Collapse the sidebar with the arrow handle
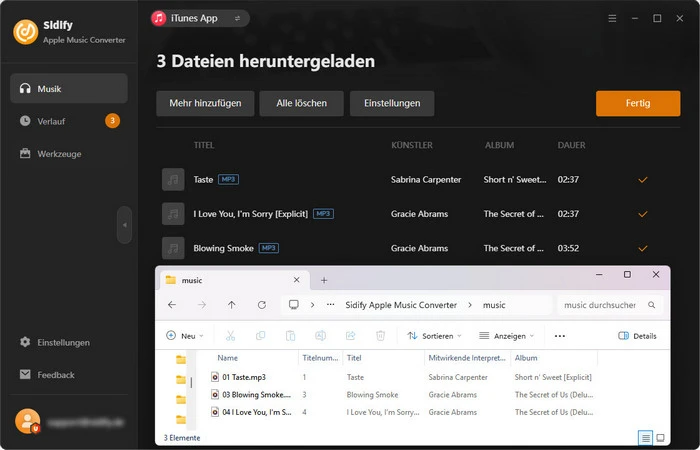700x450 pixels. (x=125, y=225)
